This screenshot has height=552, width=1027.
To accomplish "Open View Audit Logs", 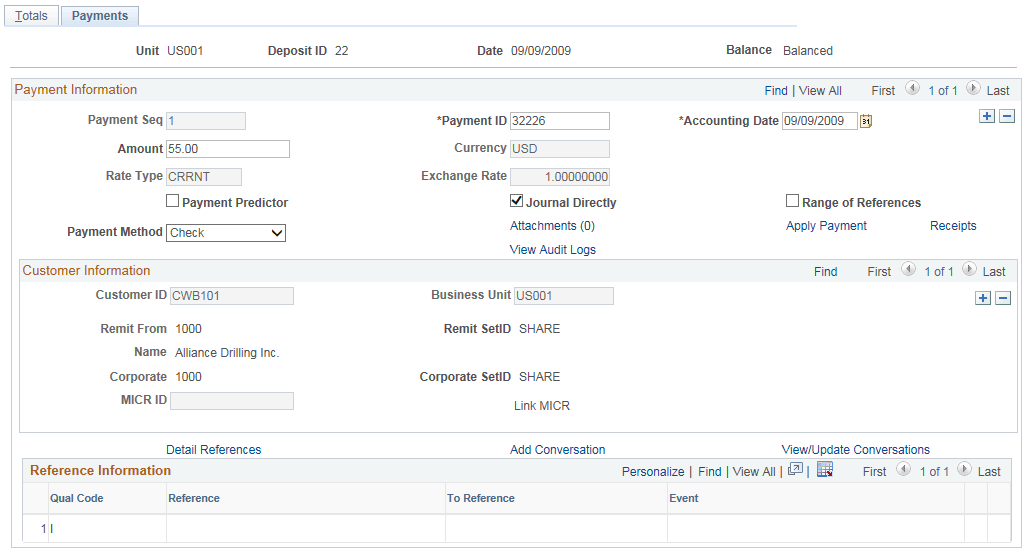I will (x=553, y=249).
